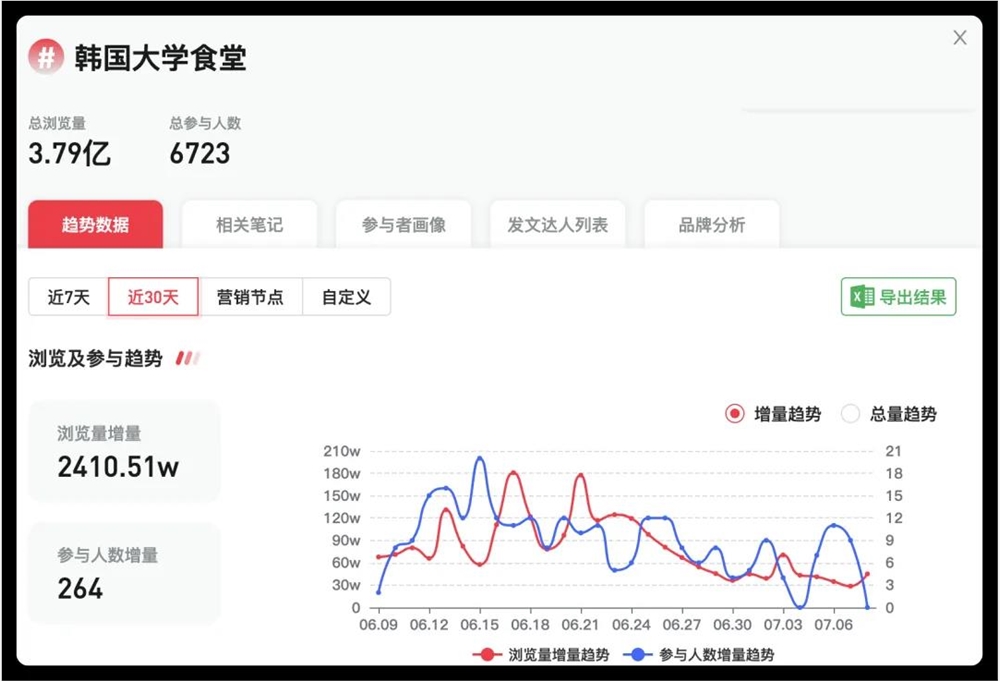
Task: Select the 自定义 time range option
Action: coord(346,296)
